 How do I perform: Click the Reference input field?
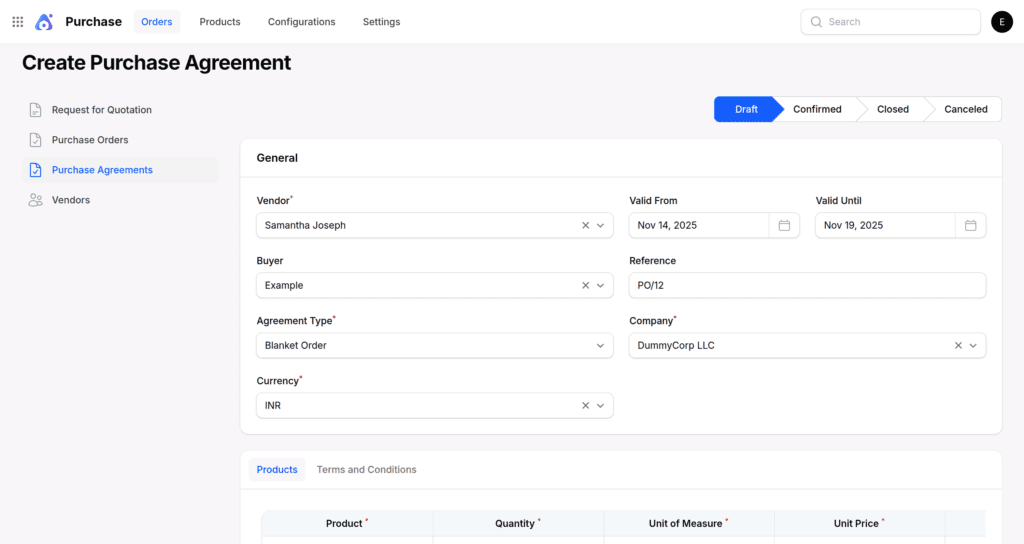pyautogui.click(x=807, y=286)
